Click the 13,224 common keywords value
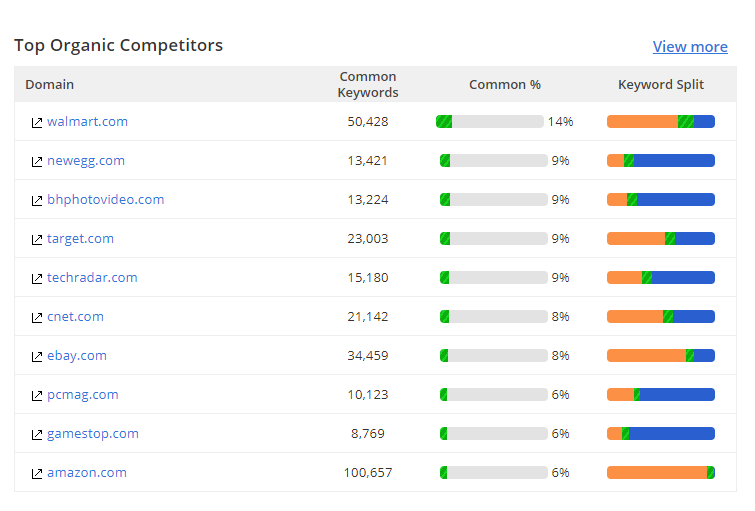This screenshot has height=511, width=755. [x=368, y=199]
